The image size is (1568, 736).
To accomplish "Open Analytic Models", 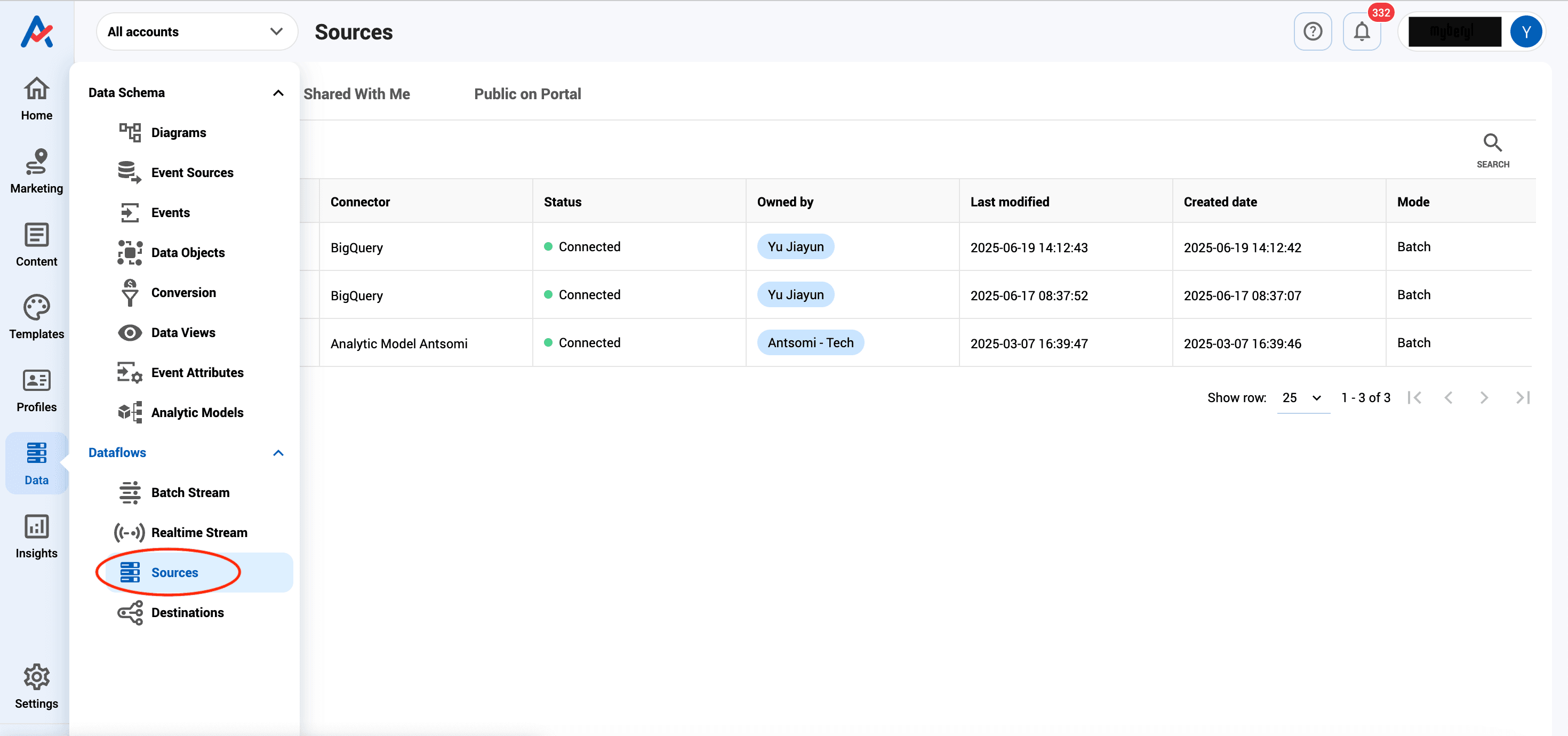I will coord(197,412).
